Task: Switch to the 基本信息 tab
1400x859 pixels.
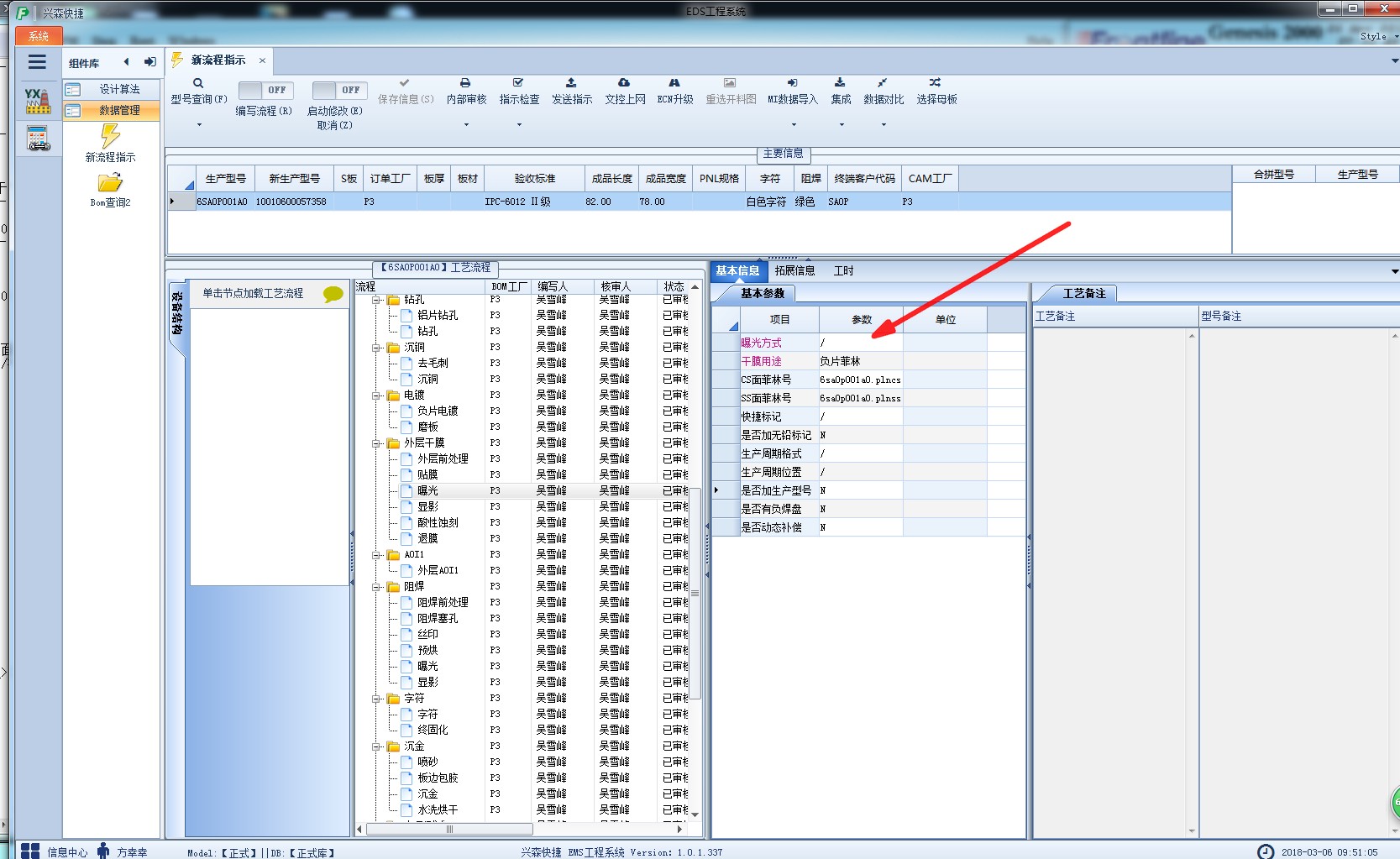Action: point(737,270)
